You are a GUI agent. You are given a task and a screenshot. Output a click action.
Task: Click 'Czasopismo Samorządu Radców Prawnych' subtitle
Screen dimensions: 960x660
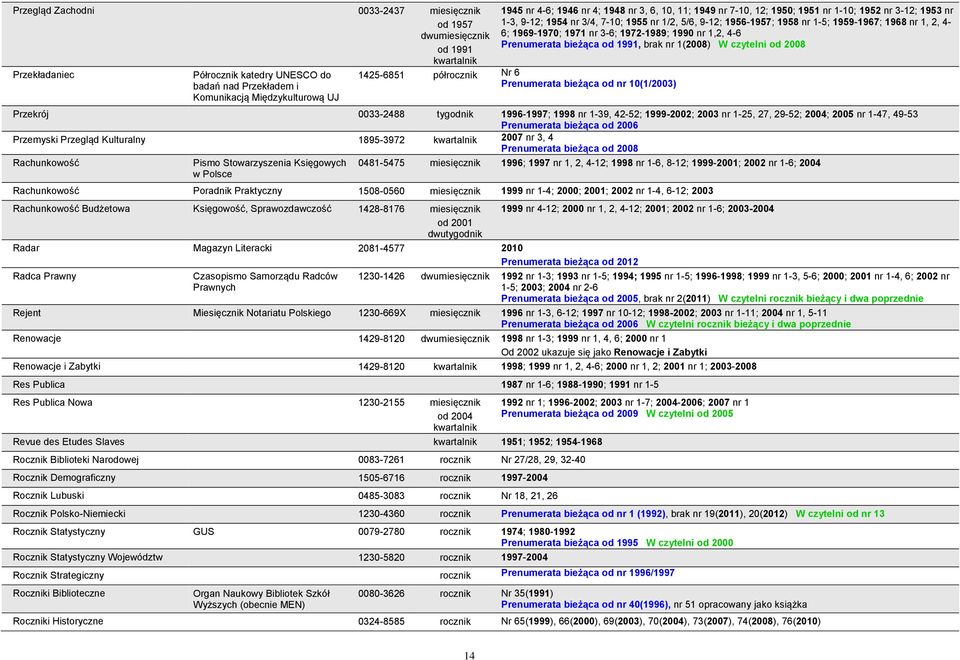click(x=265, y=282)
